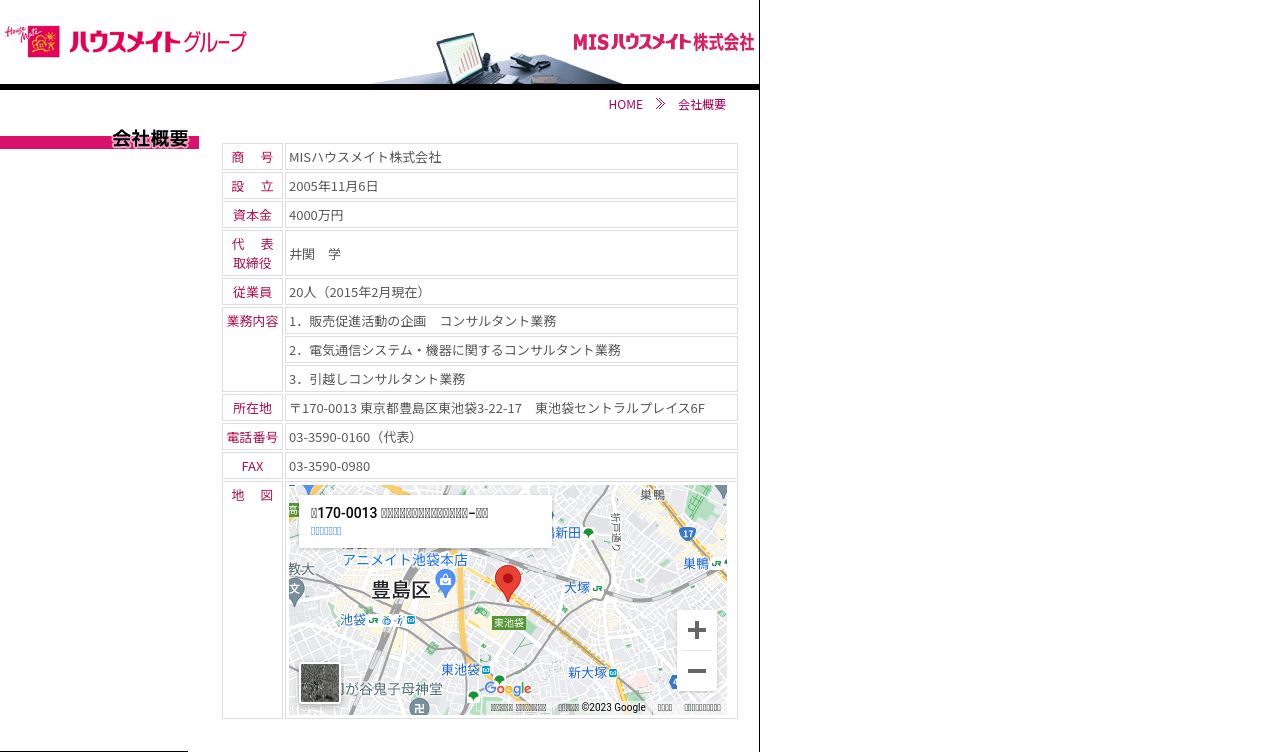Switch map to satellite view thumbnail
This screenshot has height=752, width=1284.
320,683
